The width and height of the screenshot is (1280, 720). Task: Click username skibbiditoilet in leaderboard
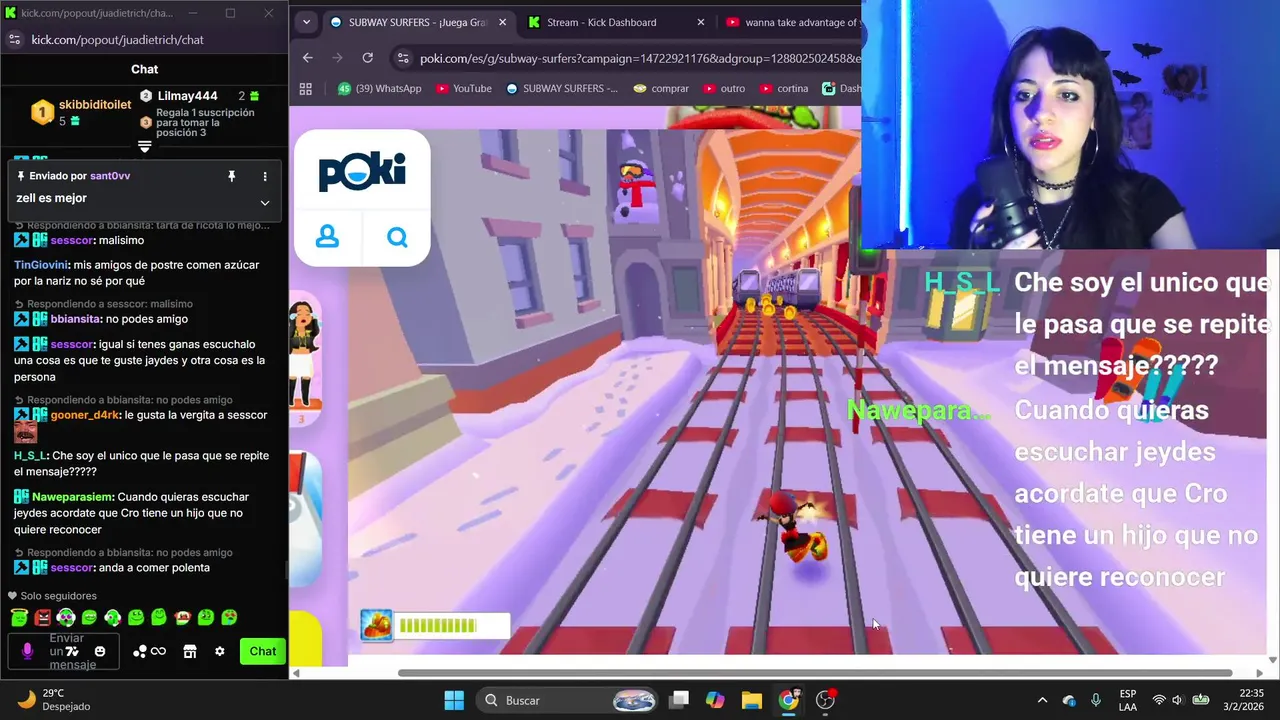(95, 105)
